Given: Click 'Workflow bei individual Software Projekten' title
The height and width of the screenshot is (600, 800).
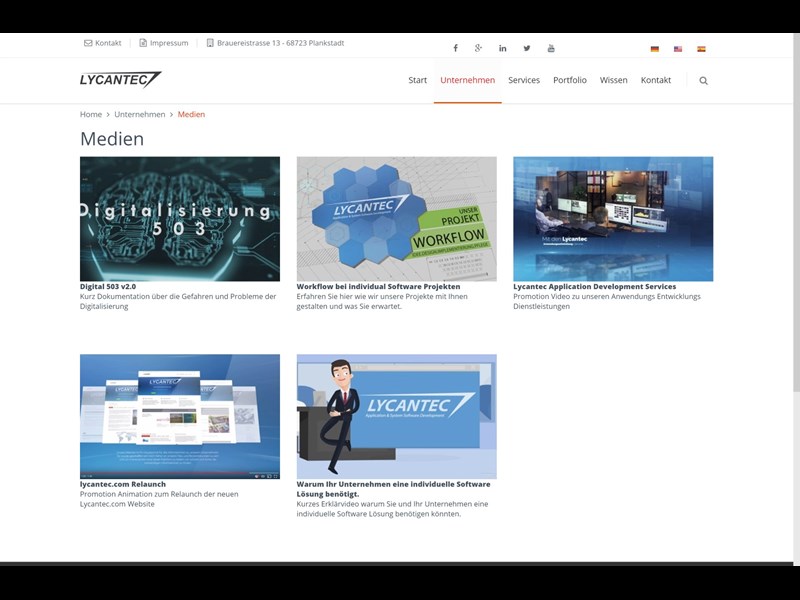Looking at the screenshot, I should 378,287.
